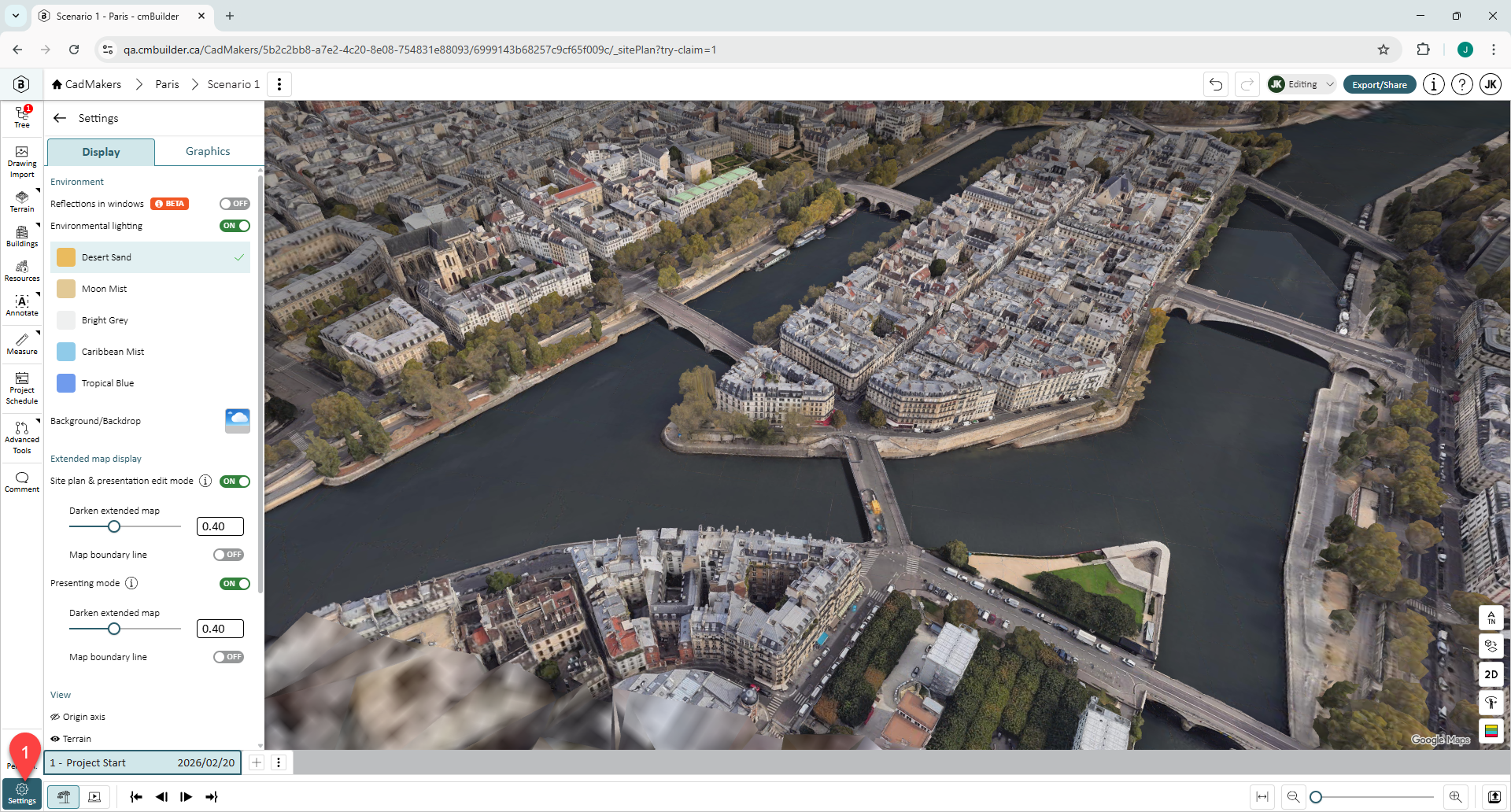
Task: Click the undo arrow icon
Action: click(x=1216, y=84)
